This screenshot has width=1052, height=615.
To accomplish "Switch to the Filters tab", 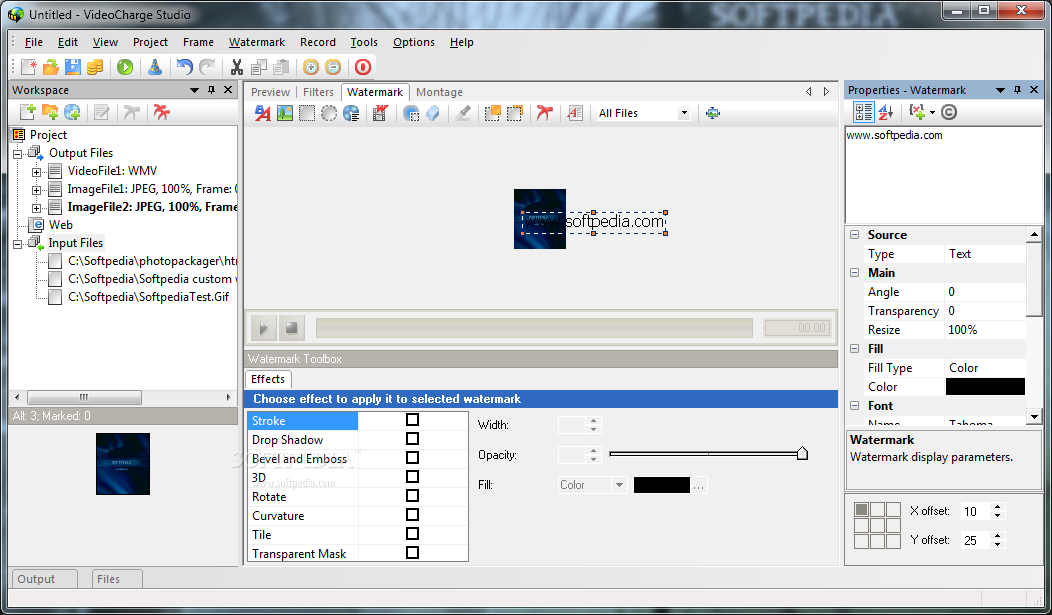I will [x=318, y=92].
